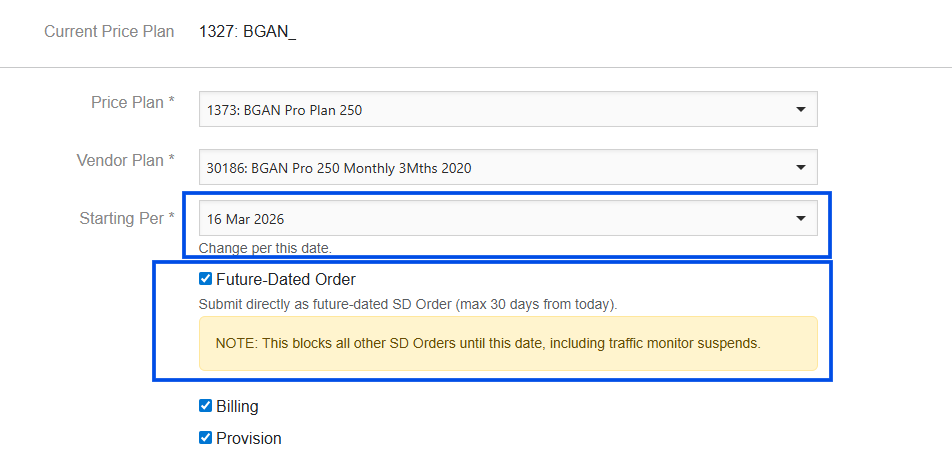This screenshot has width=952, height=465.
Task: Uncheck the Provision checkbox
Action: [x=206, y=437]
